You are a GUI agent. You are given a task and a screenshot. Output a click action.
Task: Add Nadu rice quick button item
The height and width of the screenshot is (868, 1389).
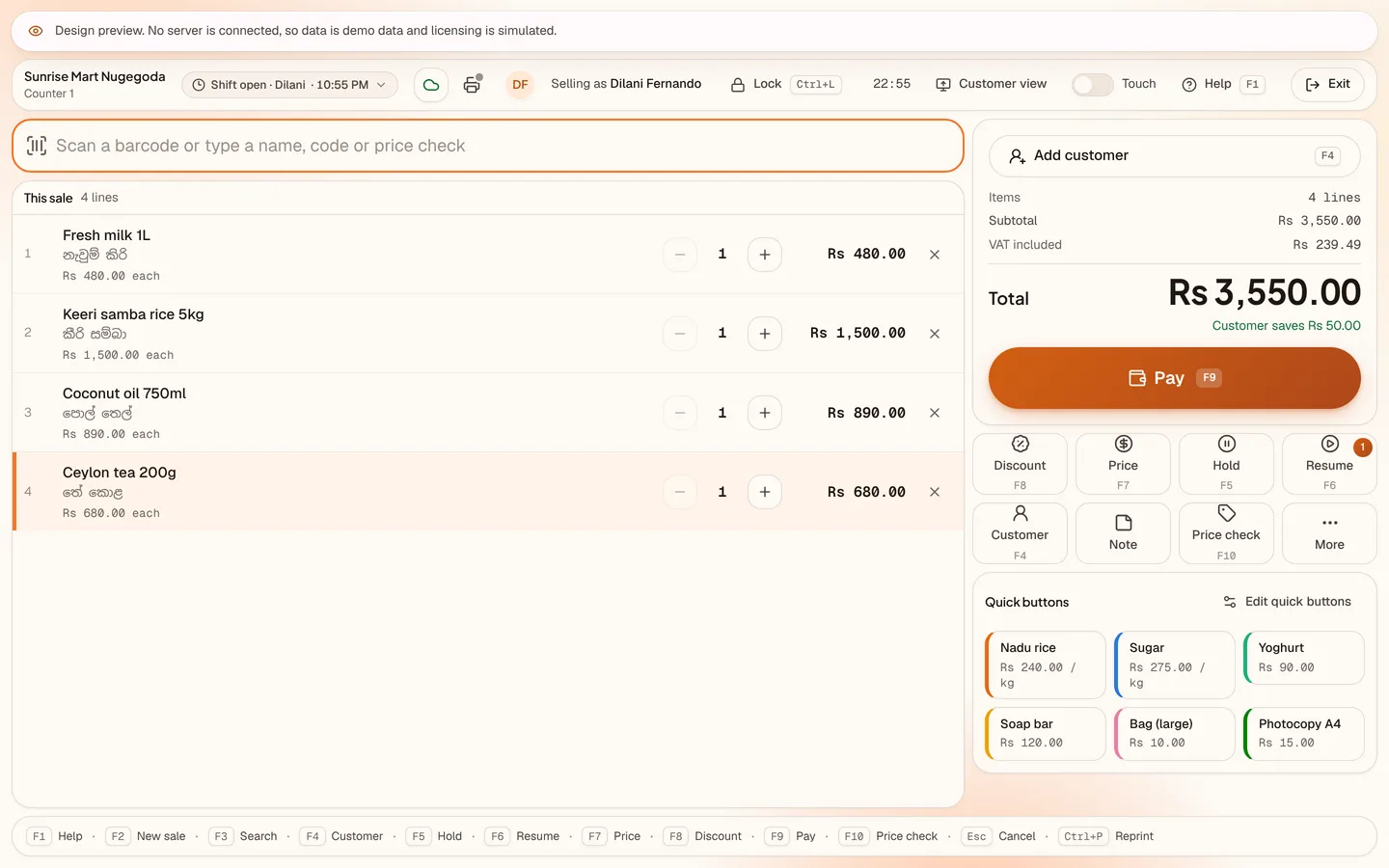[x=1046, y=665]
